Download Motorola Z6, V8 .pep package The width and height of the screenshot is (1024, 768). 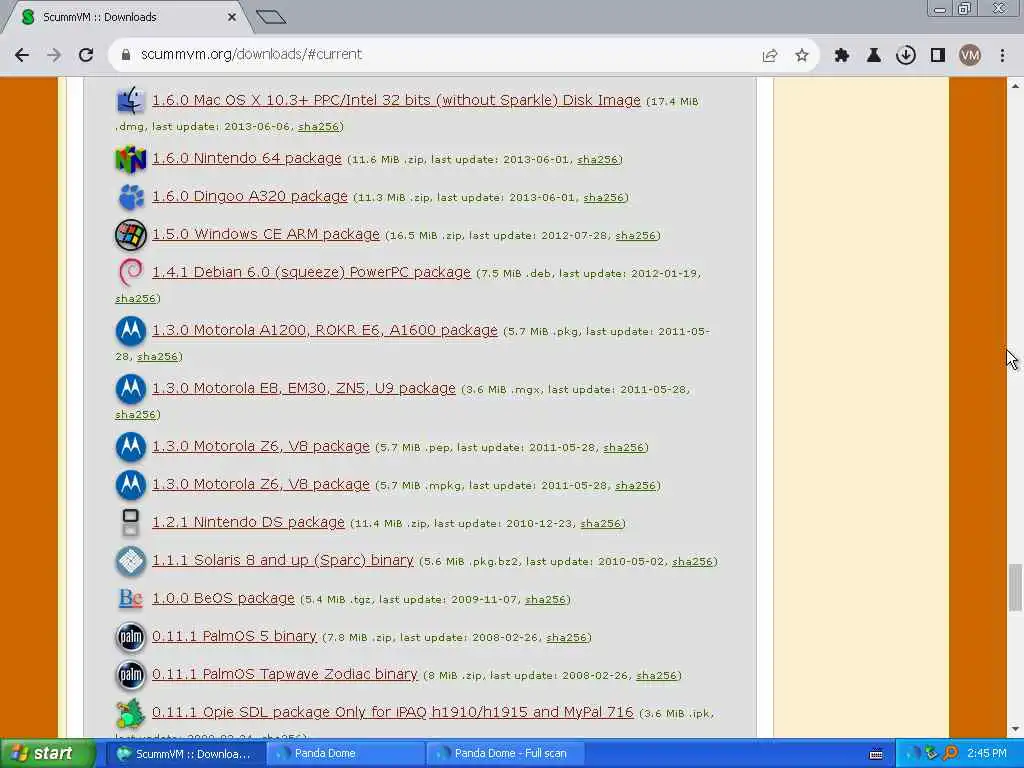click(x=261, y=447)
